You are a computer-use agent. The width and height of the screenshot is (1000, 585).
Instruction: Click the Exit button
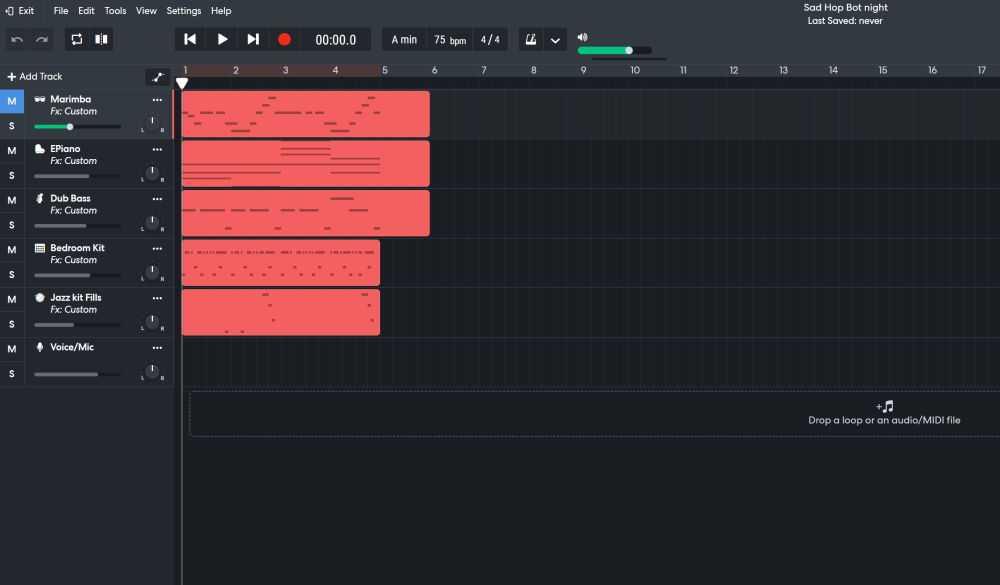pos(20,11)
